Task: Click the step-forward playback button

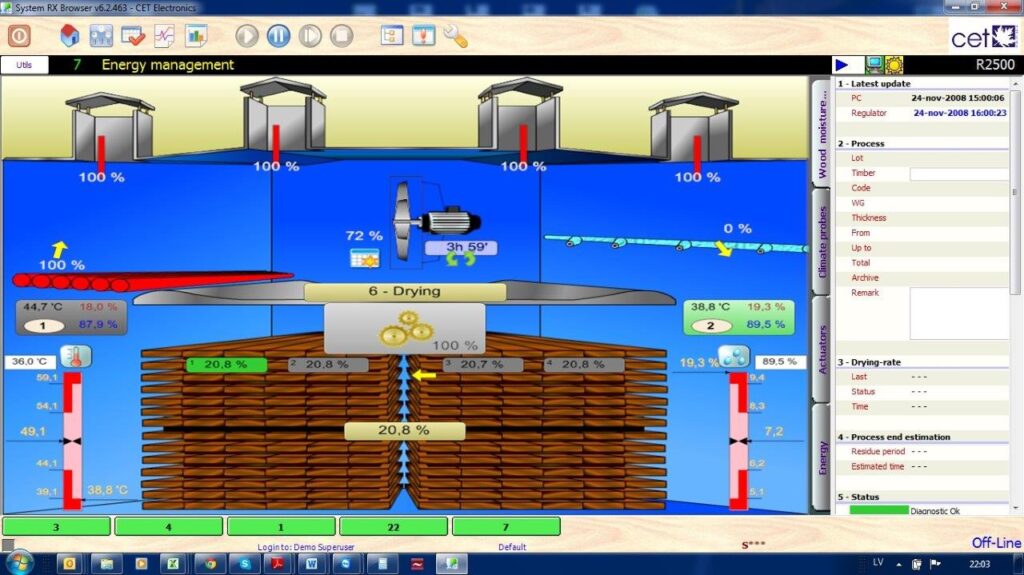Action: click(310, 35)
